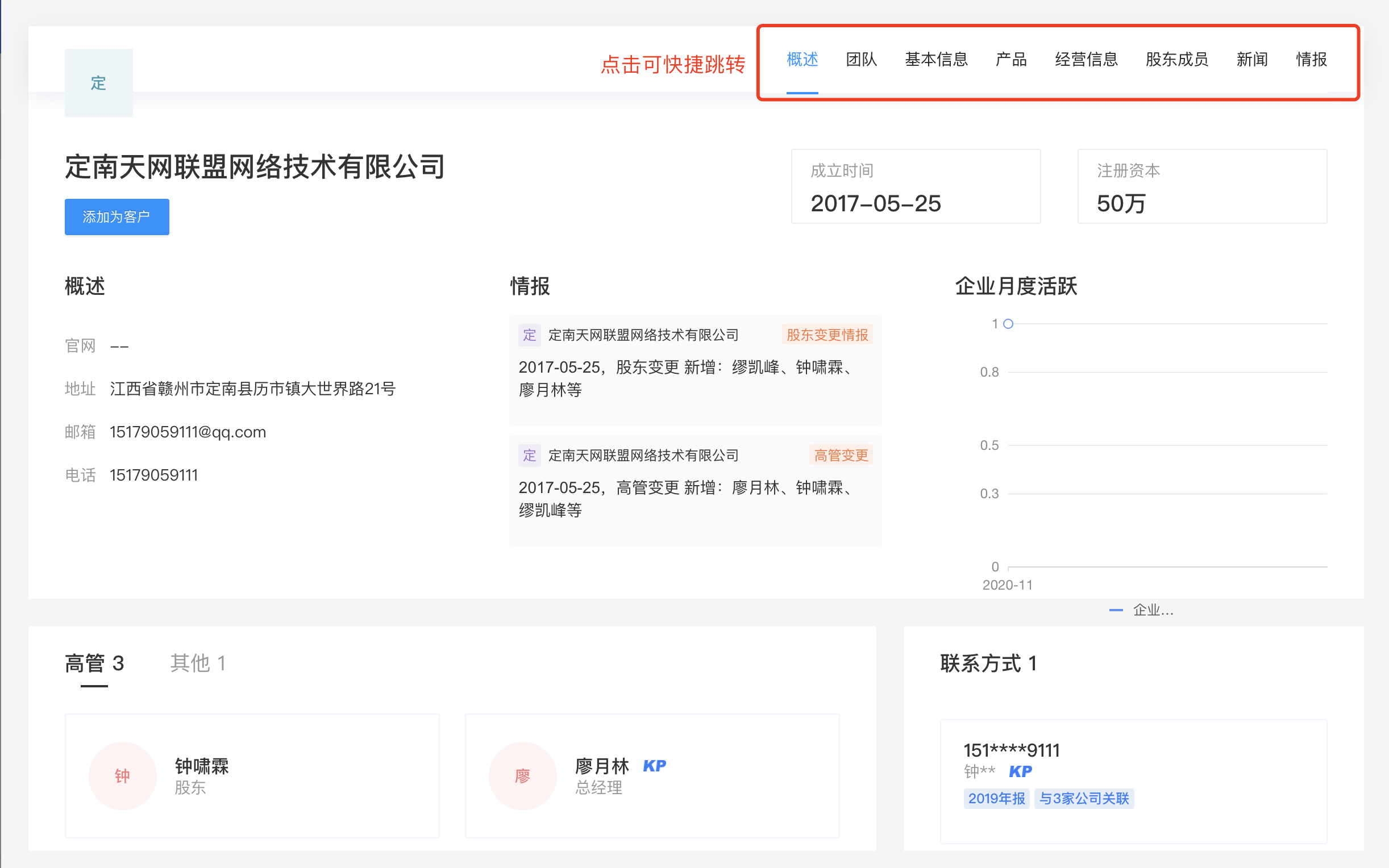This screenshot has height=868, width=1389.
Task: Click 添加为客户 button
Action: click(117, 216)
